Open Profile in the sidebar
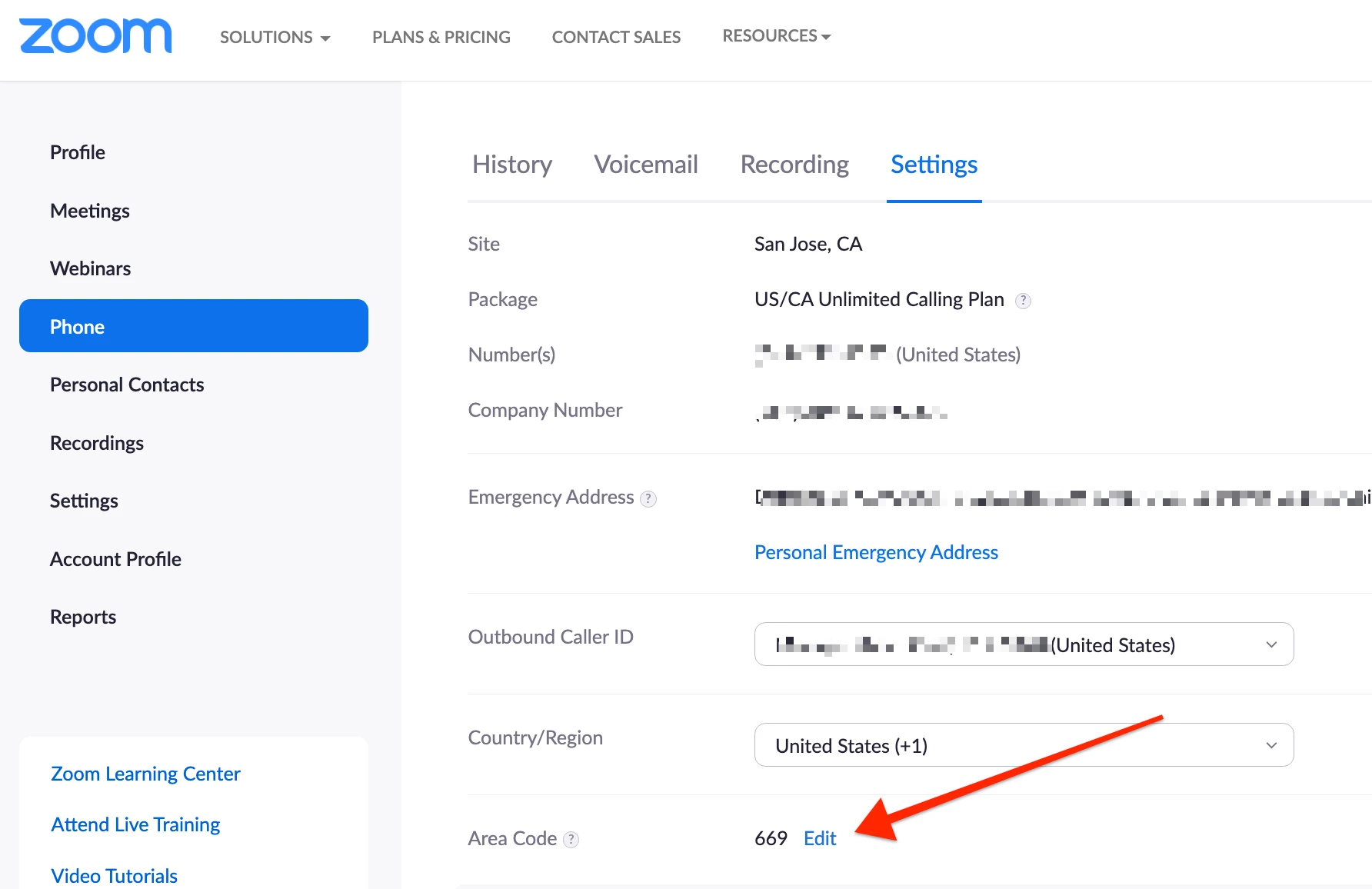Image resolution: width=1372 pixels, height=889 pixels. pyautogui.click(x=78, y=152)
